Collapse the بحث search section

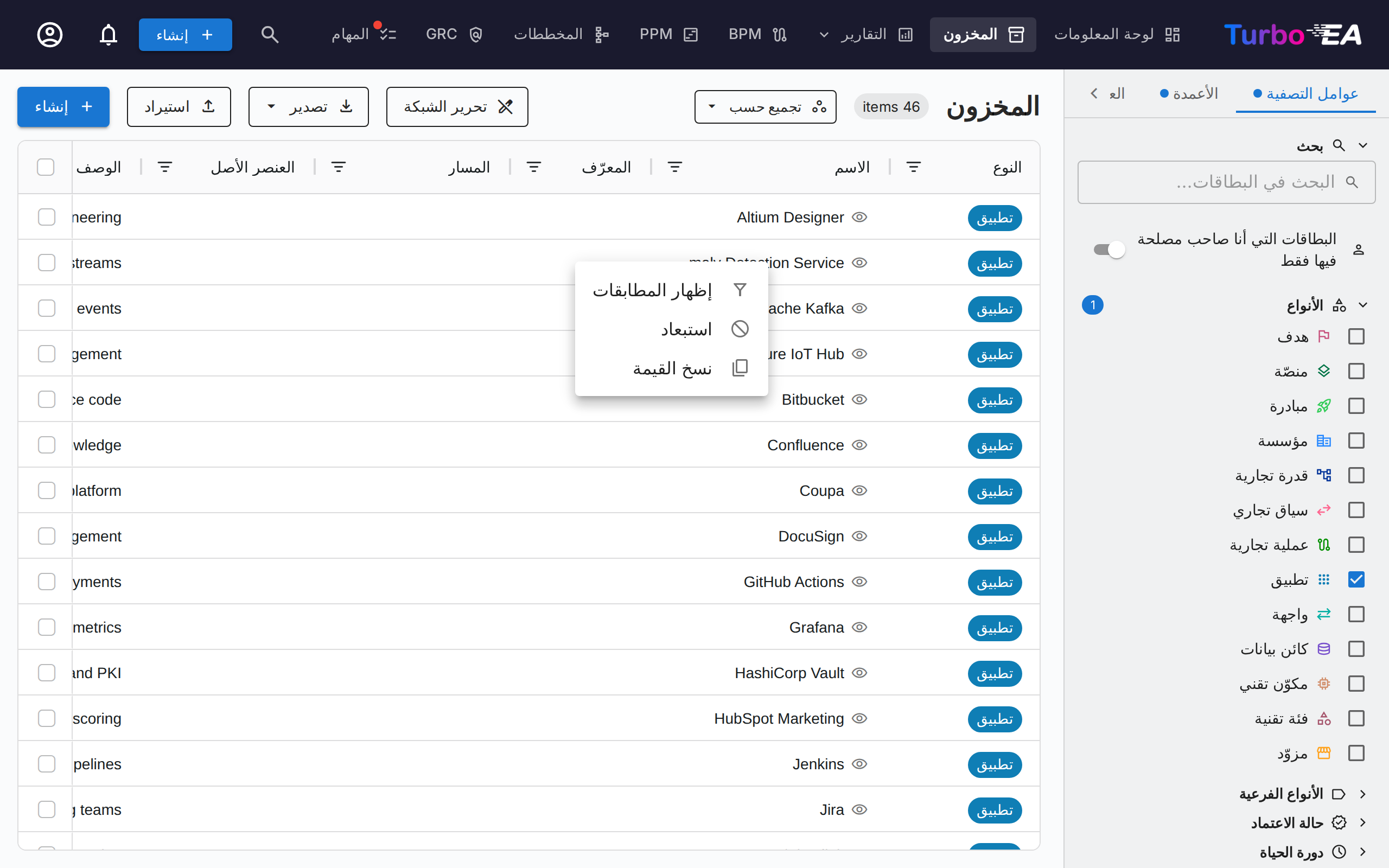[x=1363, y=146]
